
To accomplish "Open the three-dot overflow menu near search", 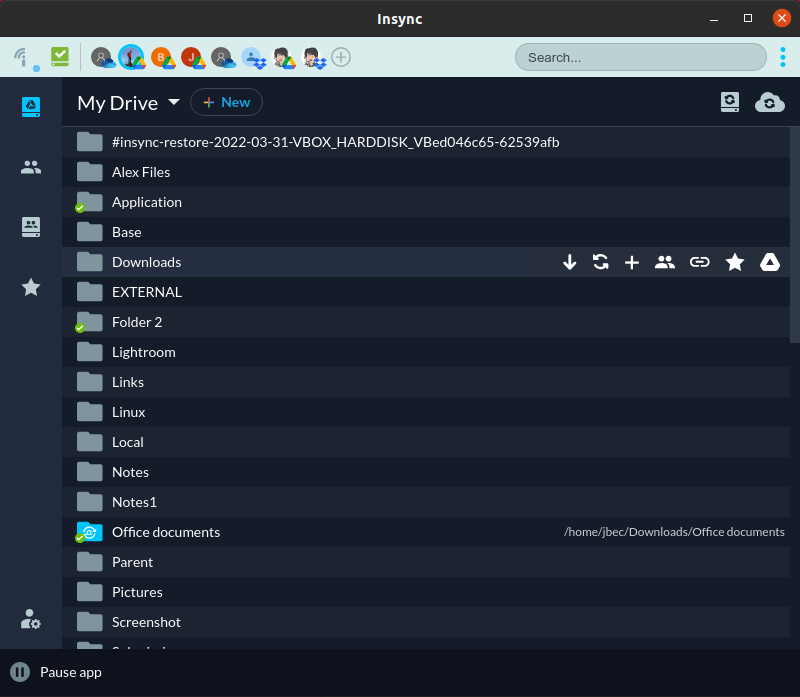I will [x=783, y=57].
